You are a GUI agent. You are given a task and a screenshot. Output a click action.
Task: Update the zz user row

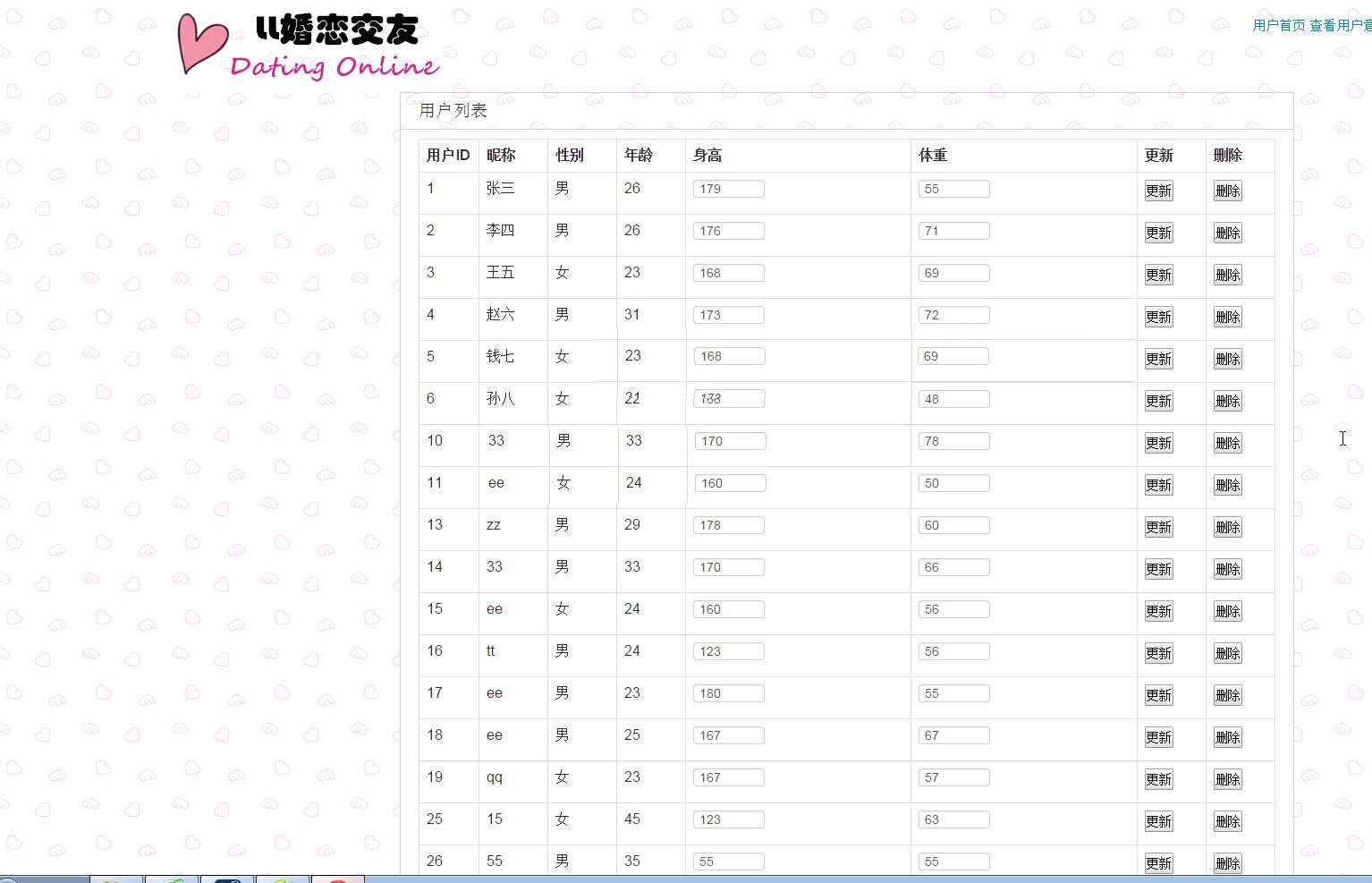tap(1158, 527)
